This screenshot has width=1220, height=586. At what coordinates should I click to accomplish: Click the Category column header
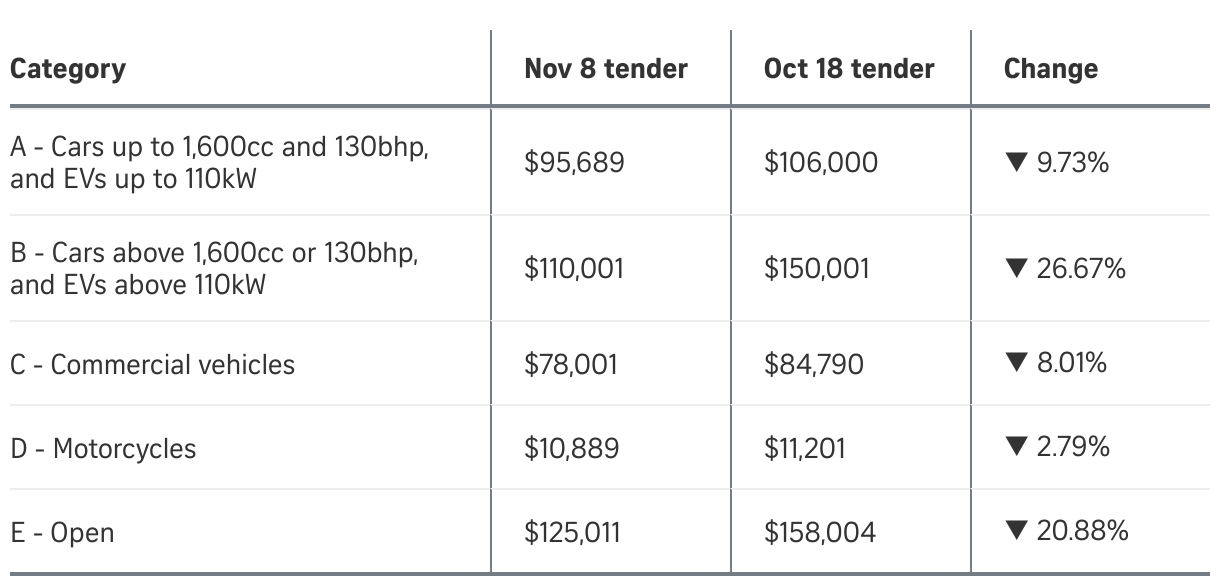(x=68, y=69)
